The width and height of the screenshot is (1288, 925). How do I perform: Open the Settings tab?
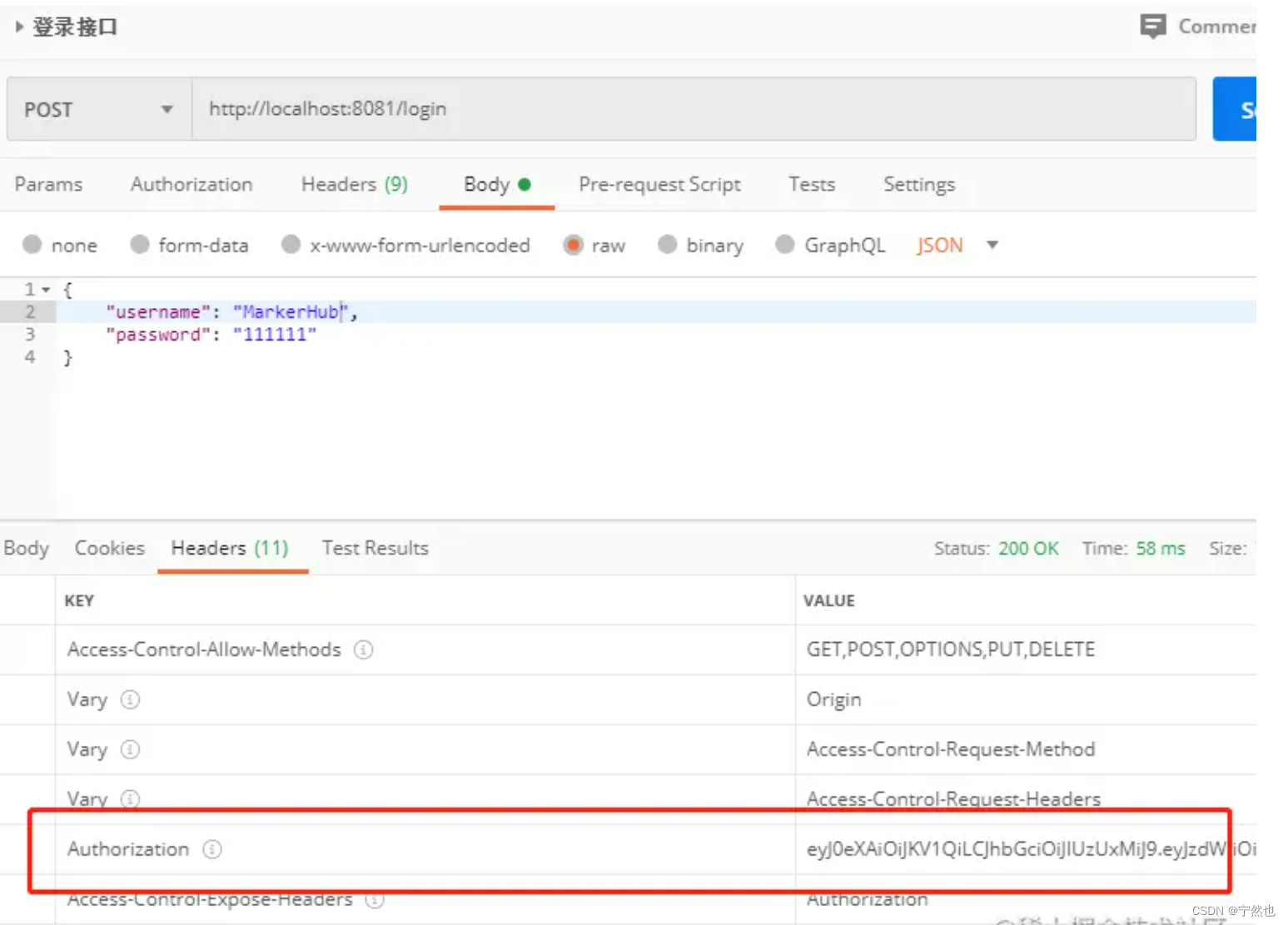click(919, 184)
